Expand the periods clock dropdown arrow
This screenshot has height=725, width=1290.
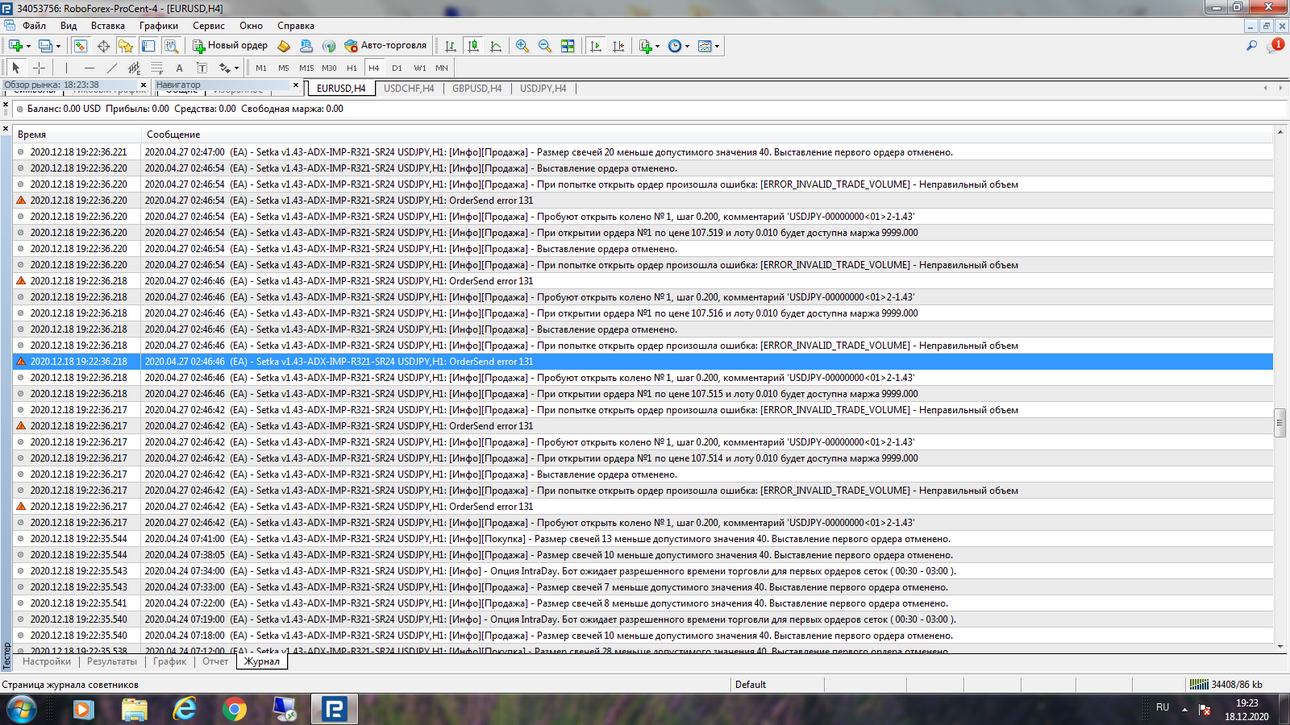click(687, 46)
